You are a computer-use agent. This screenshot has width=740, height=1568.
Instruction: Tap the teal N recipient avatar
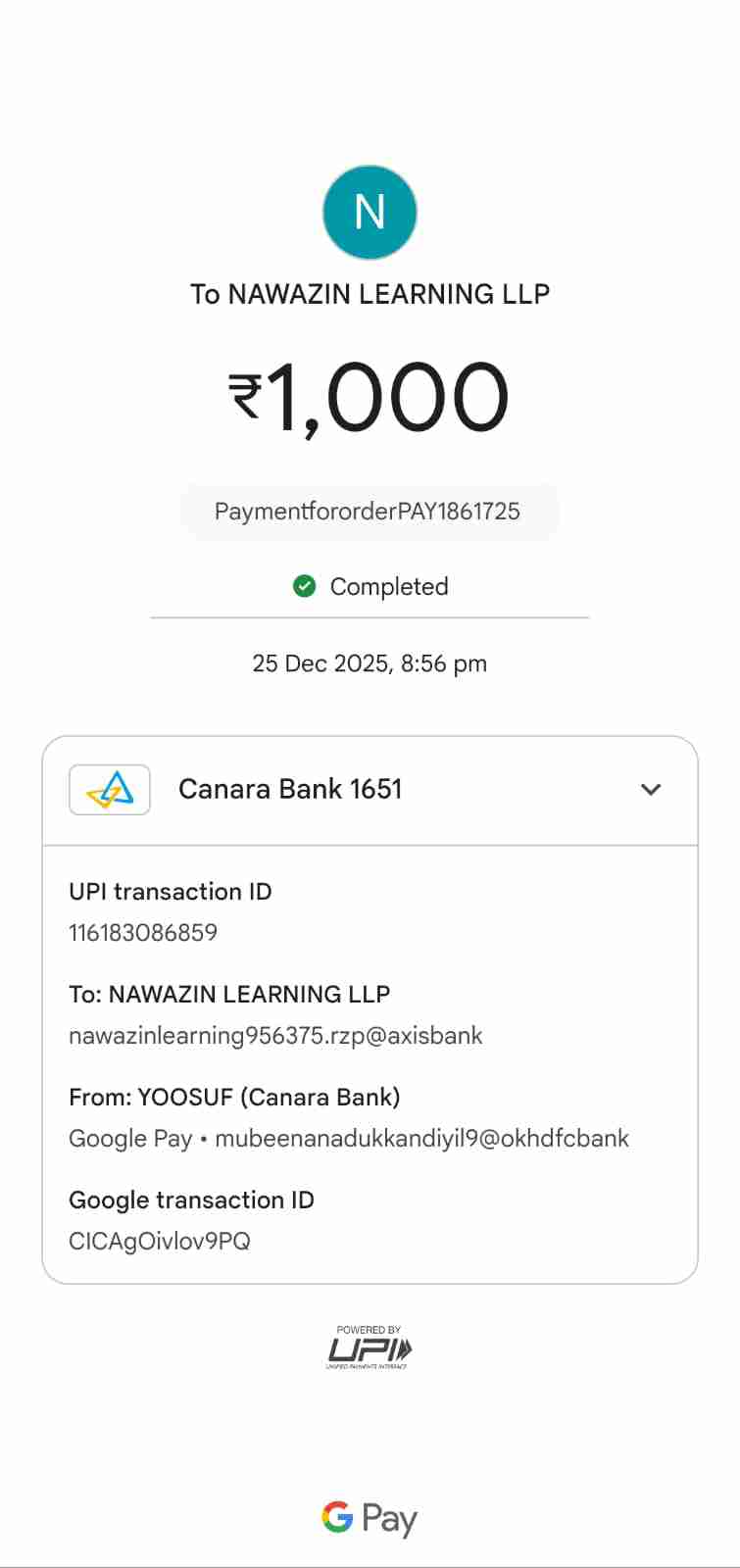pos(370,213)
